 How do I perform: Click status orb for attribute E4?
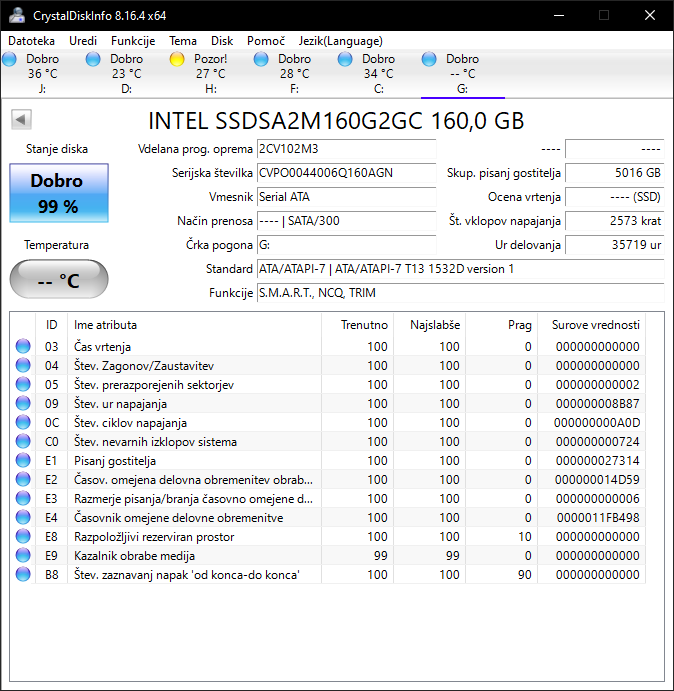[23, 517]
